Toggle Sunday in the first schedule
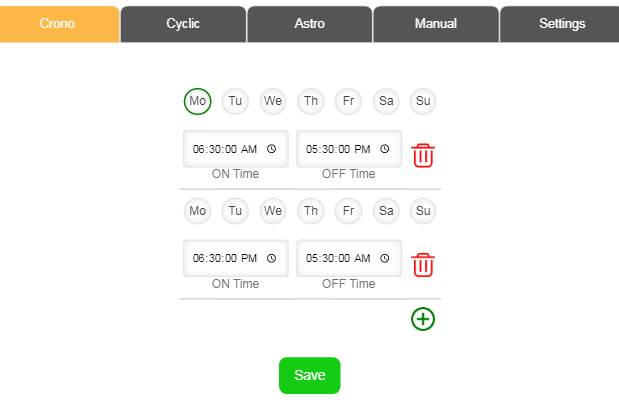Viewport: 619px width, 403px height. tap(423, 101)
